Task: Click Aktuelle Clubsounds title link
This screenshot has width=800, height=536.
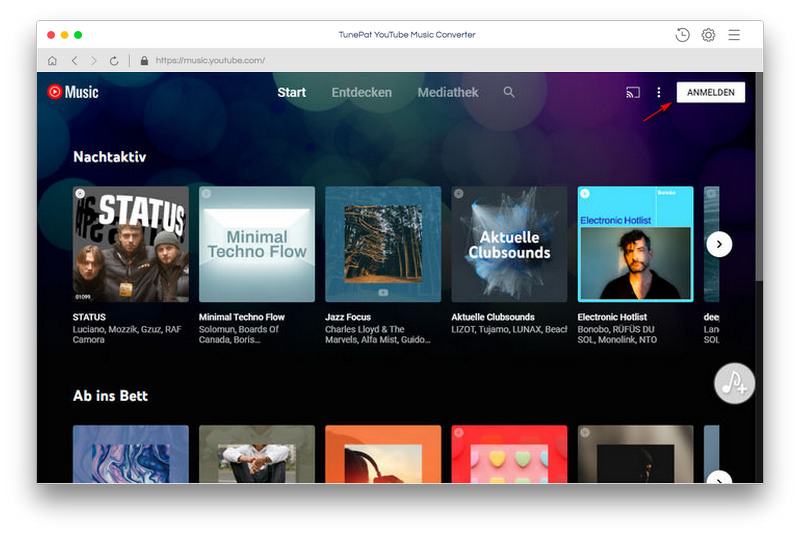Action: [493, 317]
